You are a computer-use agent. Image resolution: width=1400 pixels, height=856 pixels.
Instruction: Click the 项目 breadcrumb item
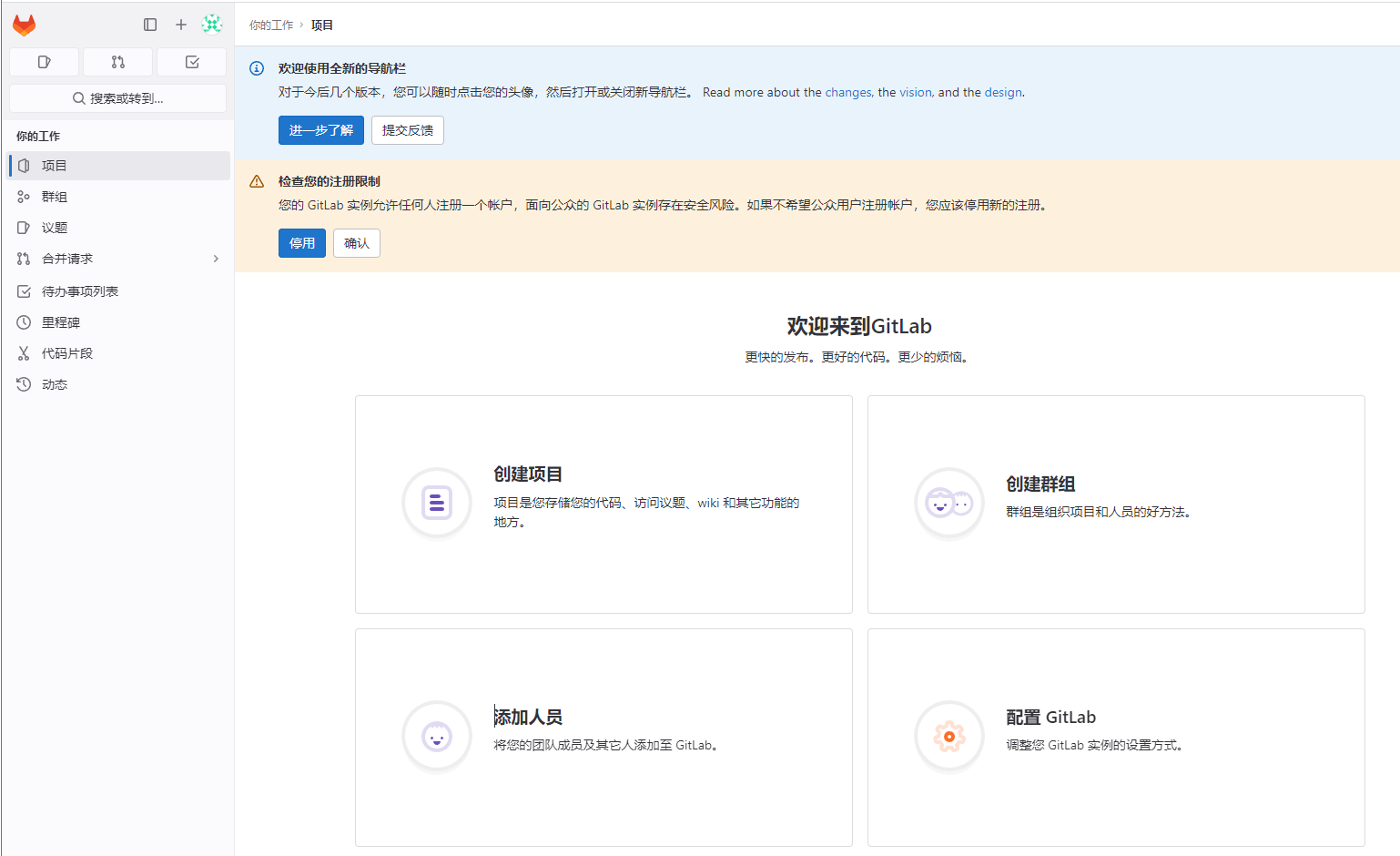[322, 25]
